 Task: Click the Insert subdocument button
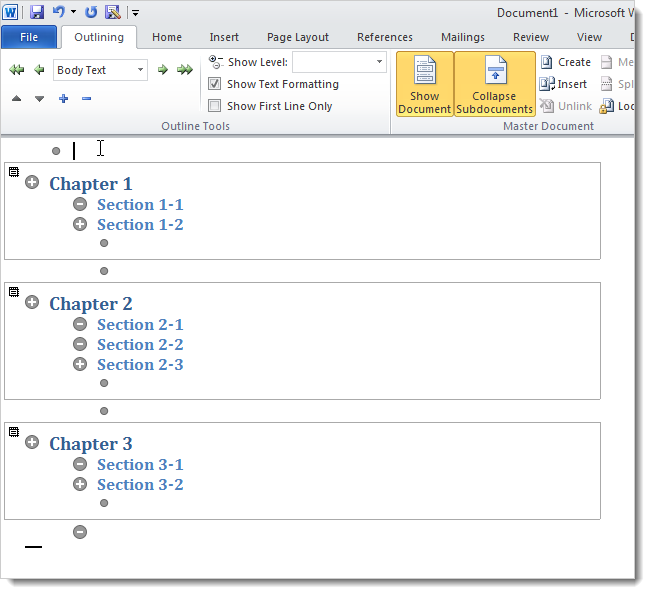point(565,84)
